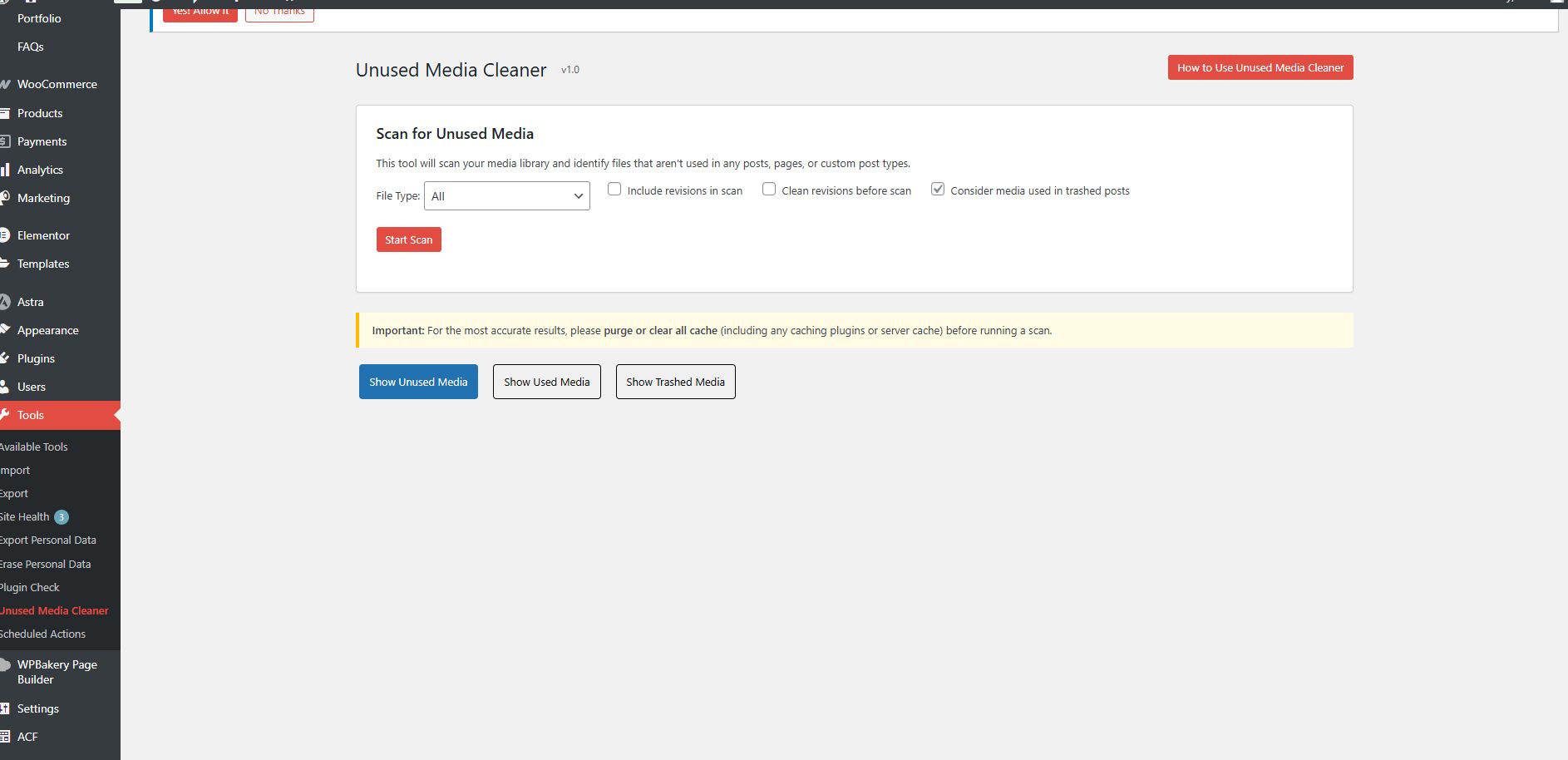Viewport: 1568px width, 760px height.
Task: Click the Site Health count badge
Action: click(62, 517)
